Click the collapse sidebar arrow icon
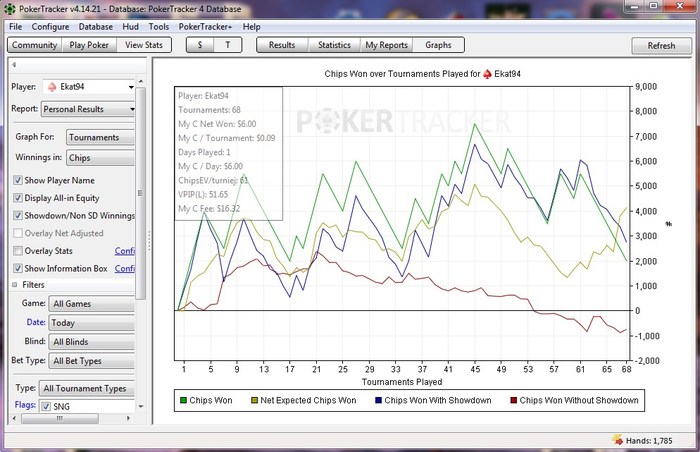Image resolution: width=700 pixels, height=452 pixels. [14, 64]
